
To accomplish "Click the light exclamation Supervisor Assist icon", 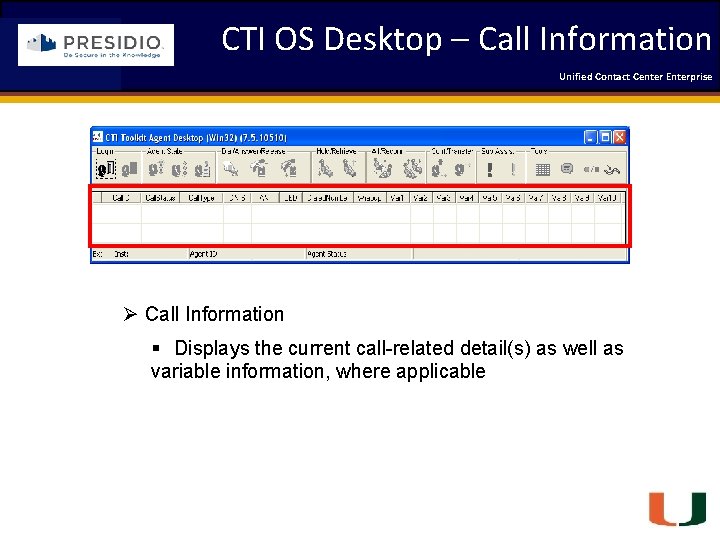I will point(513,169).
